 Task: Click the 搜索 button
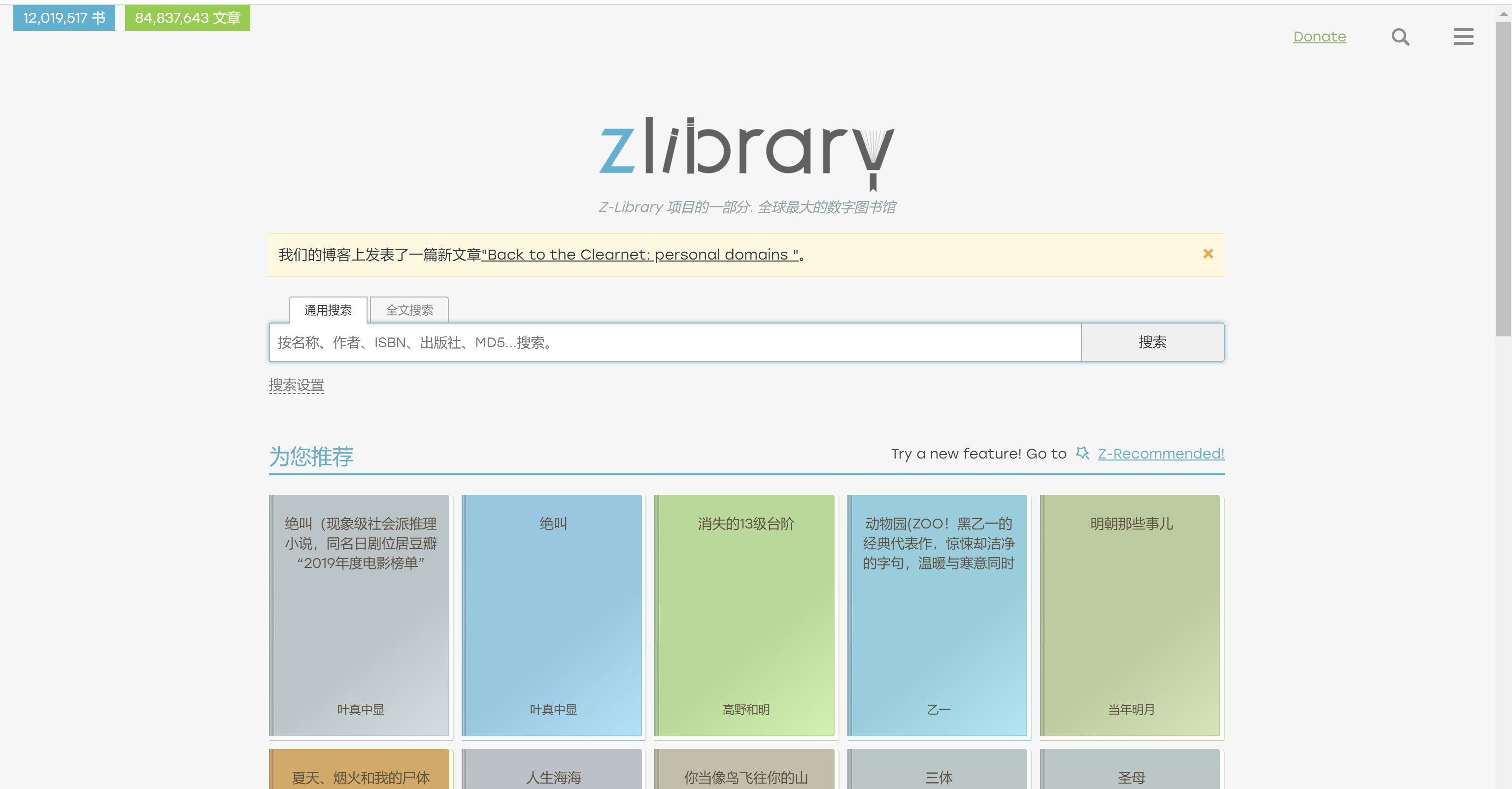tap(1152, 342)
